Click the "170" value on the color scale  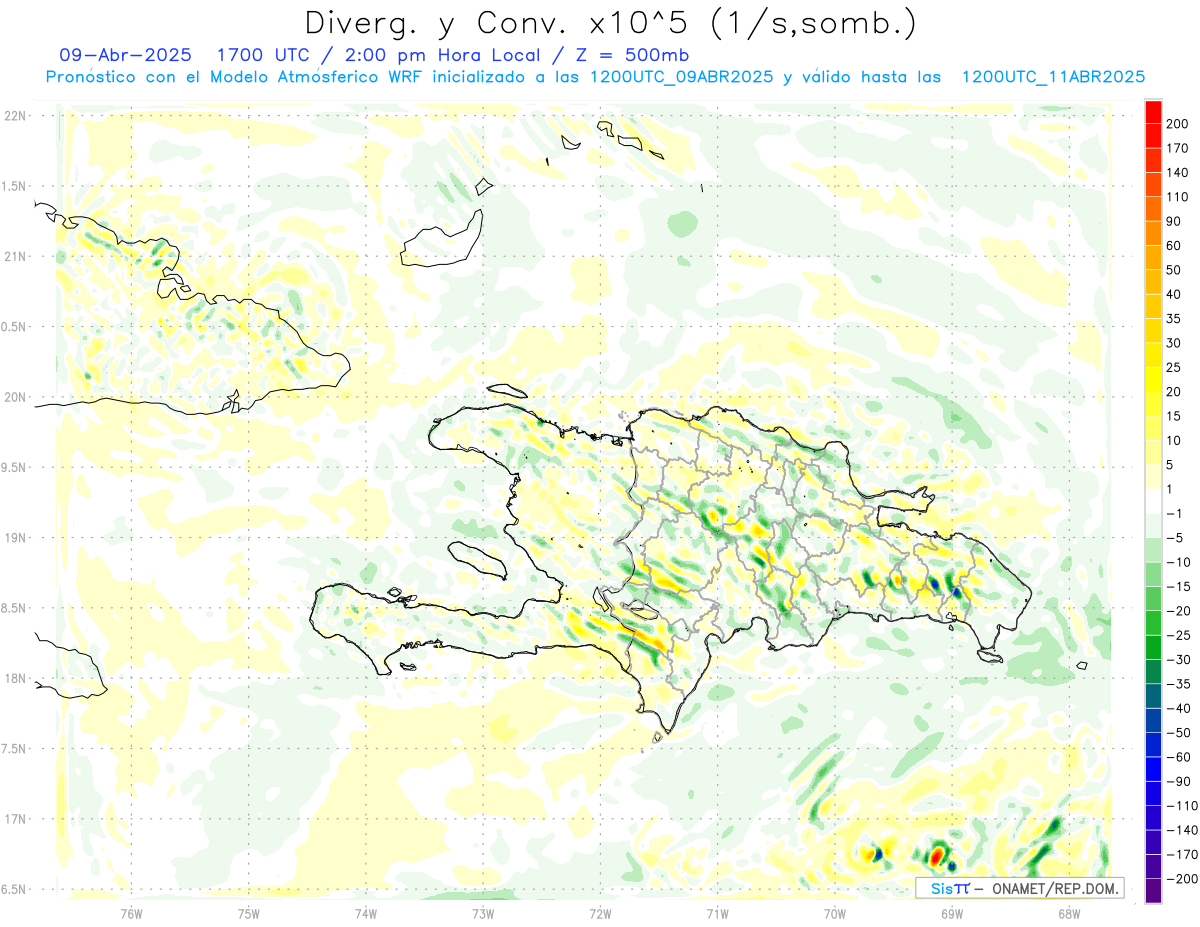click(1178, 148)
